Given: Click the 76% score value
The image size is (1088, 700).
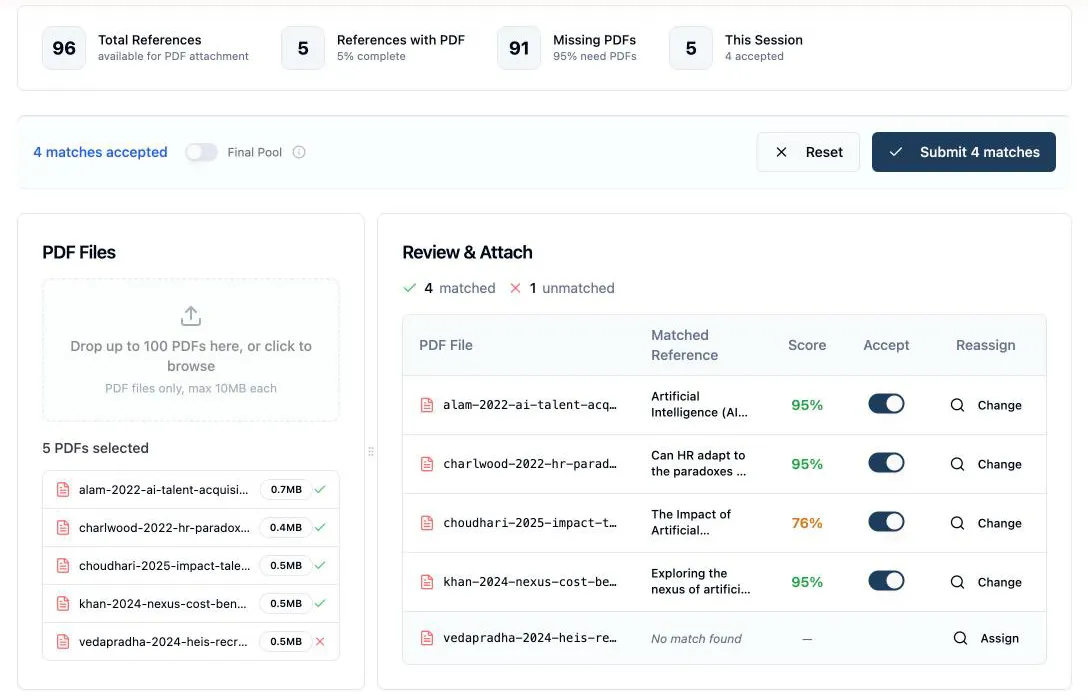Looking at the screenshot, I should [807, 523].
